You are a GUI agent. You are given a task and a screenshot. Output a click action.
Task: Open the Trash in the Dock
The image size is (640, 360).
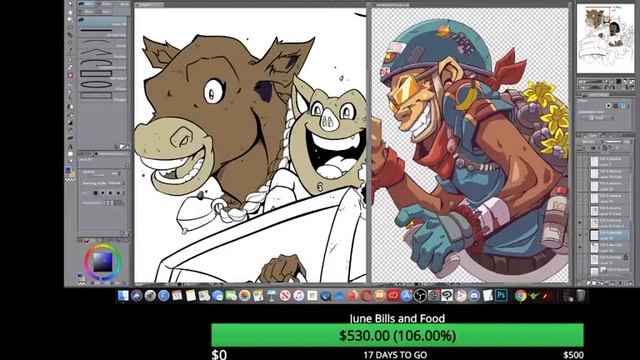click(581, 296)
